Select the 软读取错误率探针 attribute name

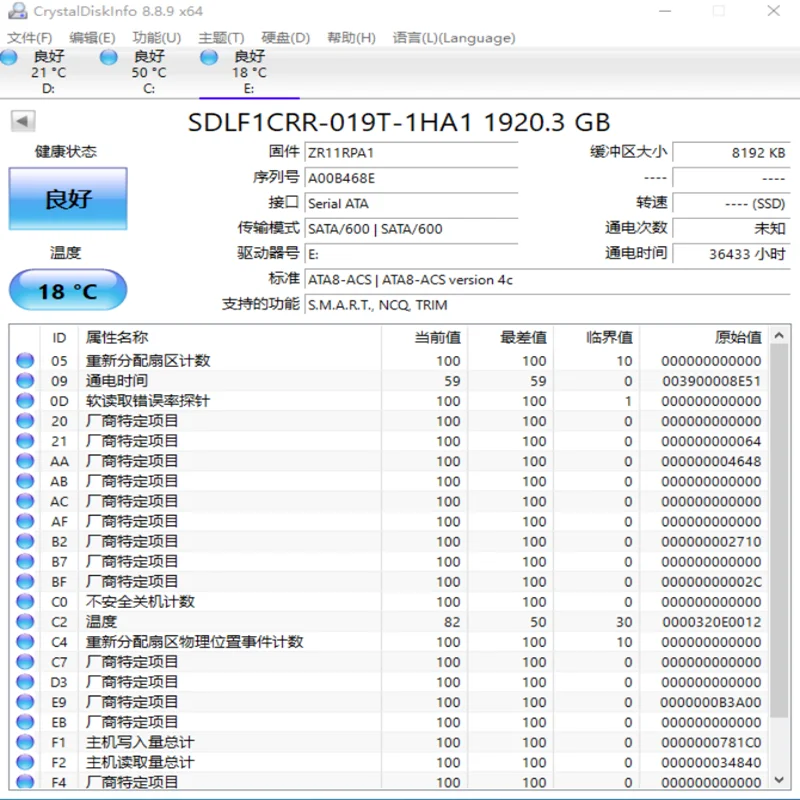click(x=148, y=401)
